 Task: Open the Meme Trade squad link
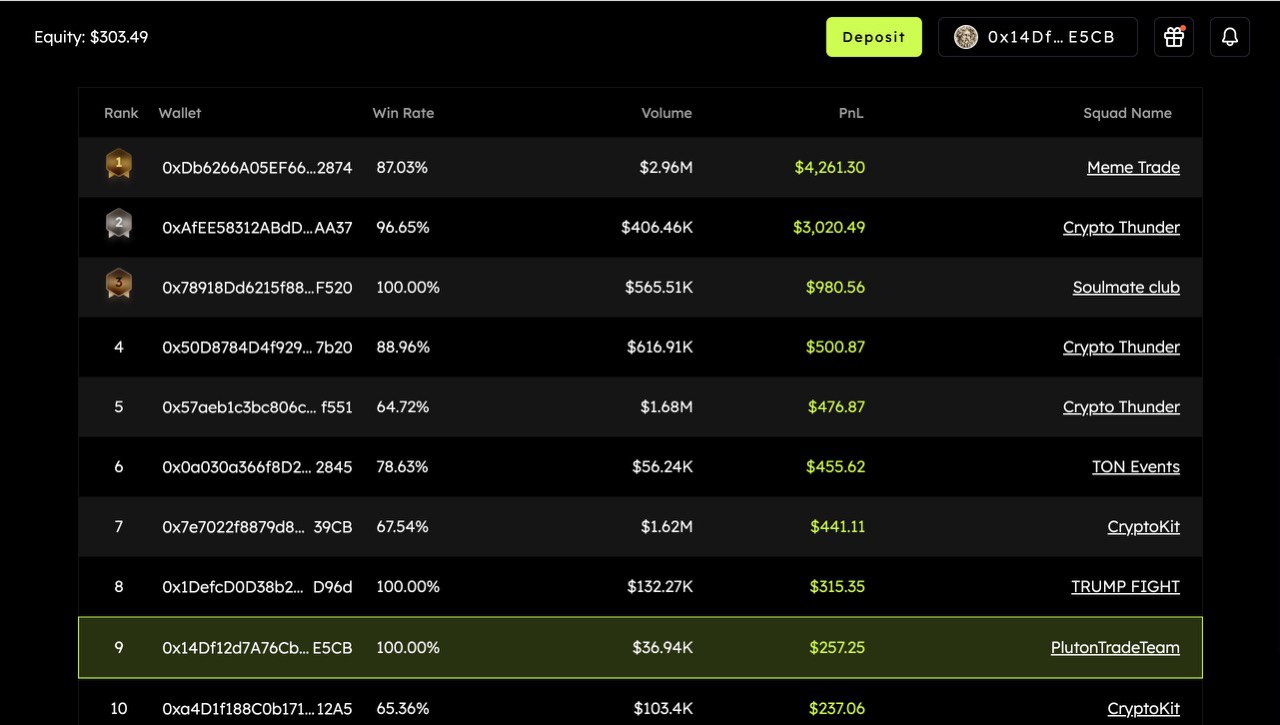(1133, 168)
